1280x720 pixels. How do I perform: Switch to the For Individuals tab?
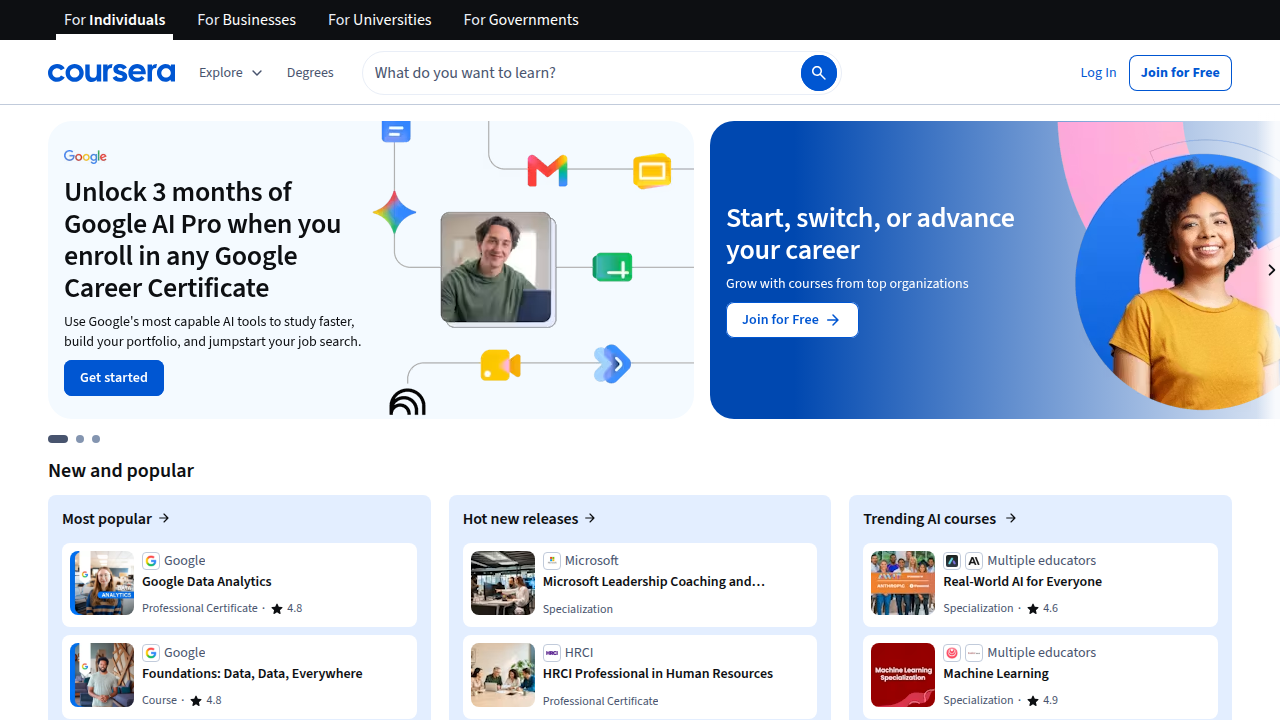115,20
